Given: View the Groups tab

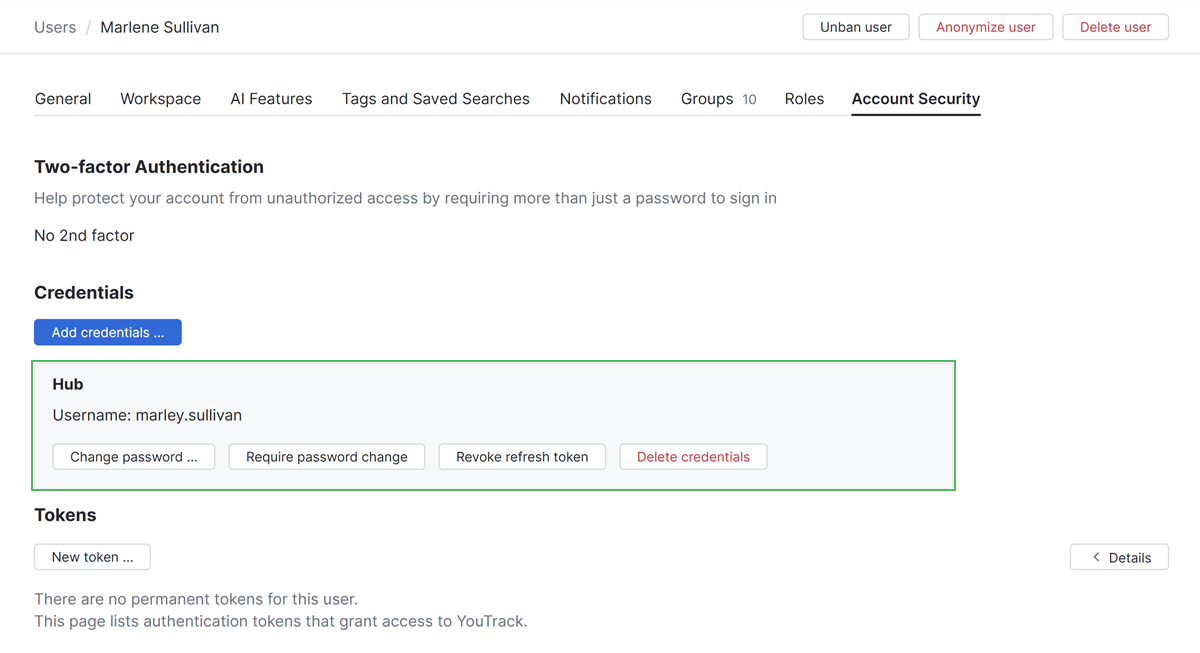Looking at the screenshot, I should (718, 99).
